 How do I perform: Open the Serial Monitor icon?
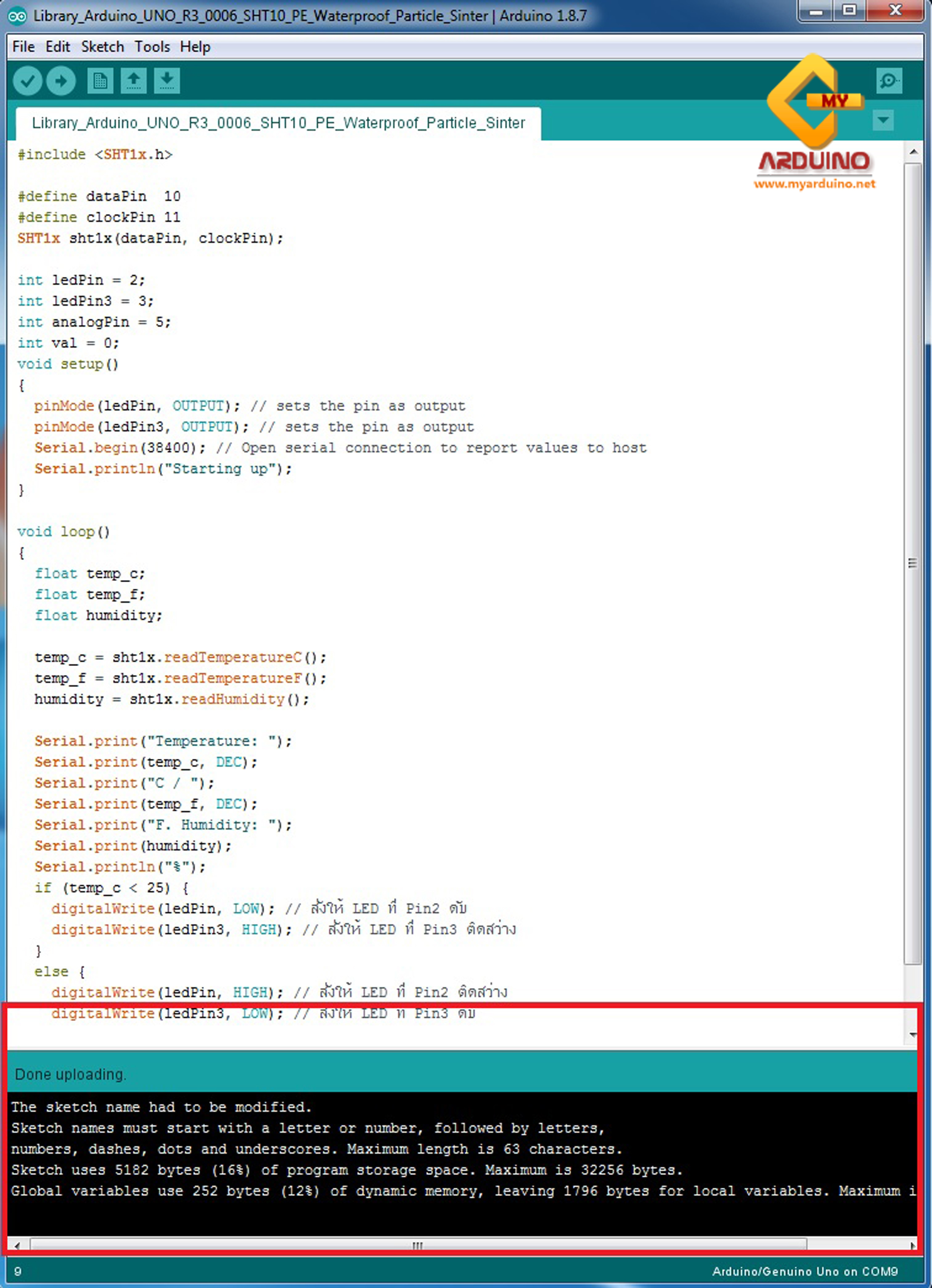(889, 80)
